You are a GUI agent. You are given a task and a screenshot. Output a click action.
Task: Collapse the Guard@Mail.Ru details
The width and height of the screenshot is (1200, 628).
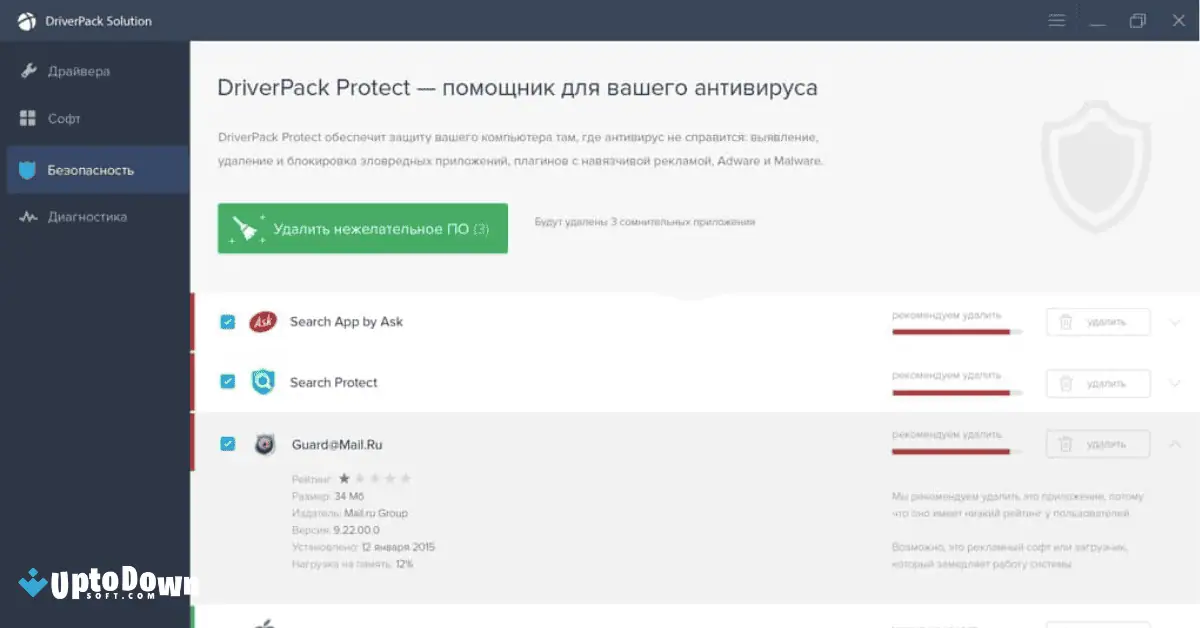(x=1175, y=444)
